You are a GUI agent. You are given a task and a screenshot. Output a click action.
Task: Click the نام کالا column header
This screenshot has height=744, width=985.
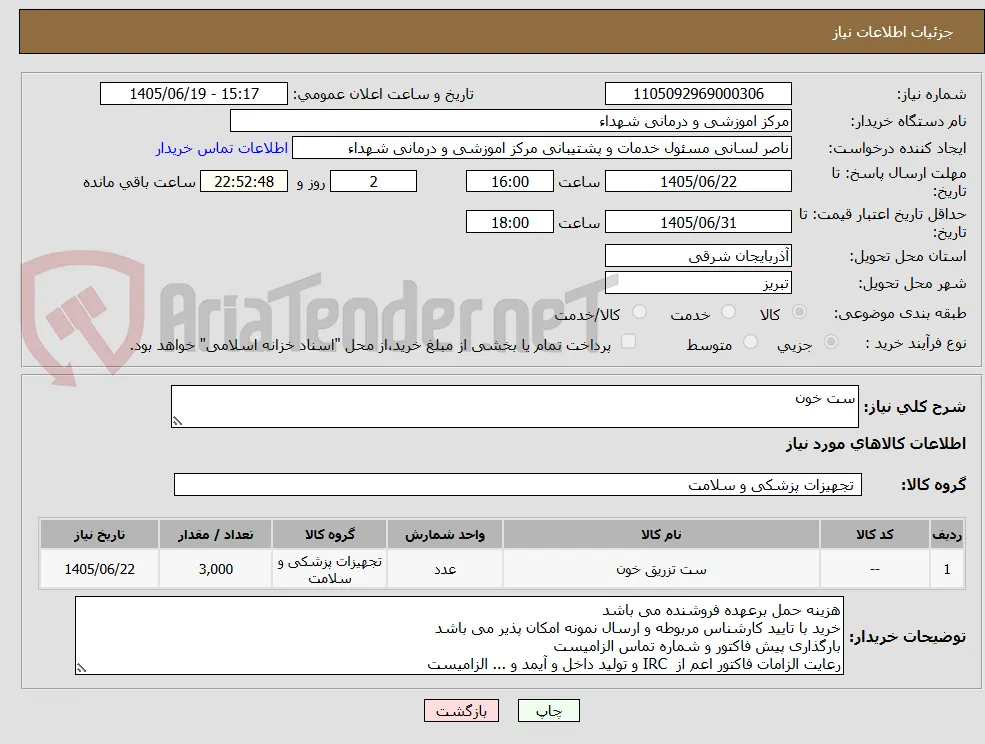661,534
